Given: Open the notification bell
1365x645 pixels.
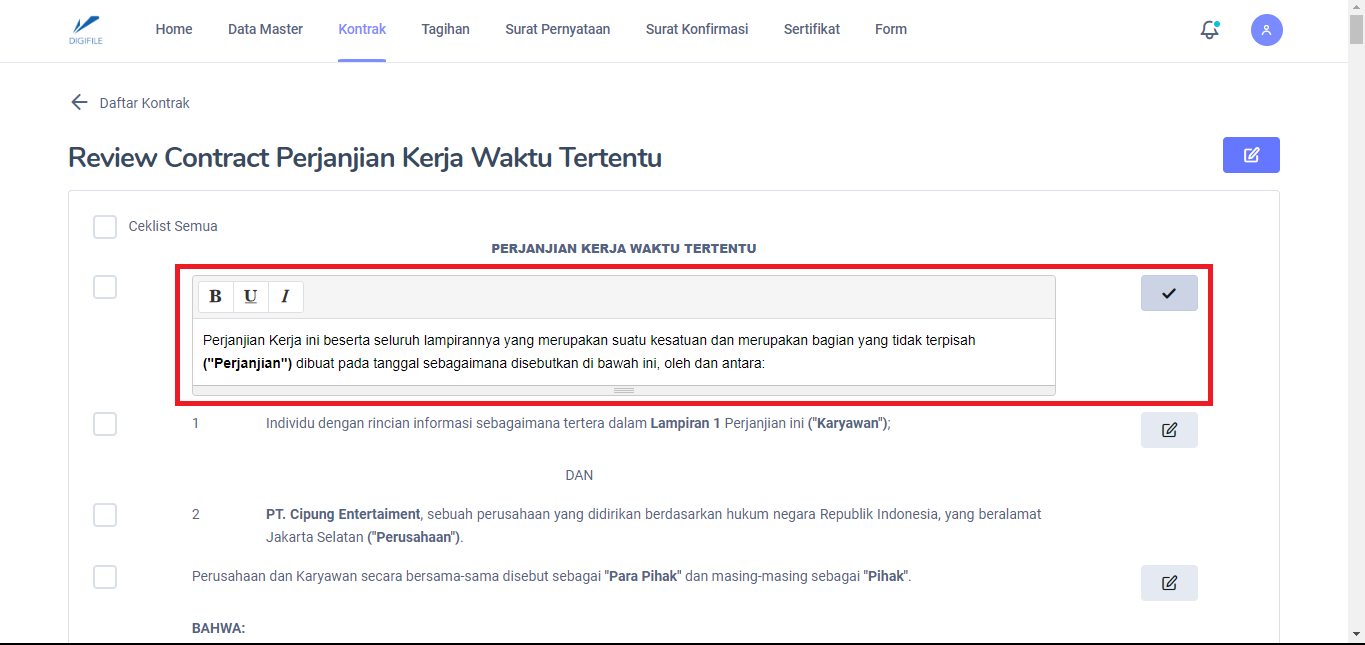Looking at the screenshot, I should point(1209,30).
